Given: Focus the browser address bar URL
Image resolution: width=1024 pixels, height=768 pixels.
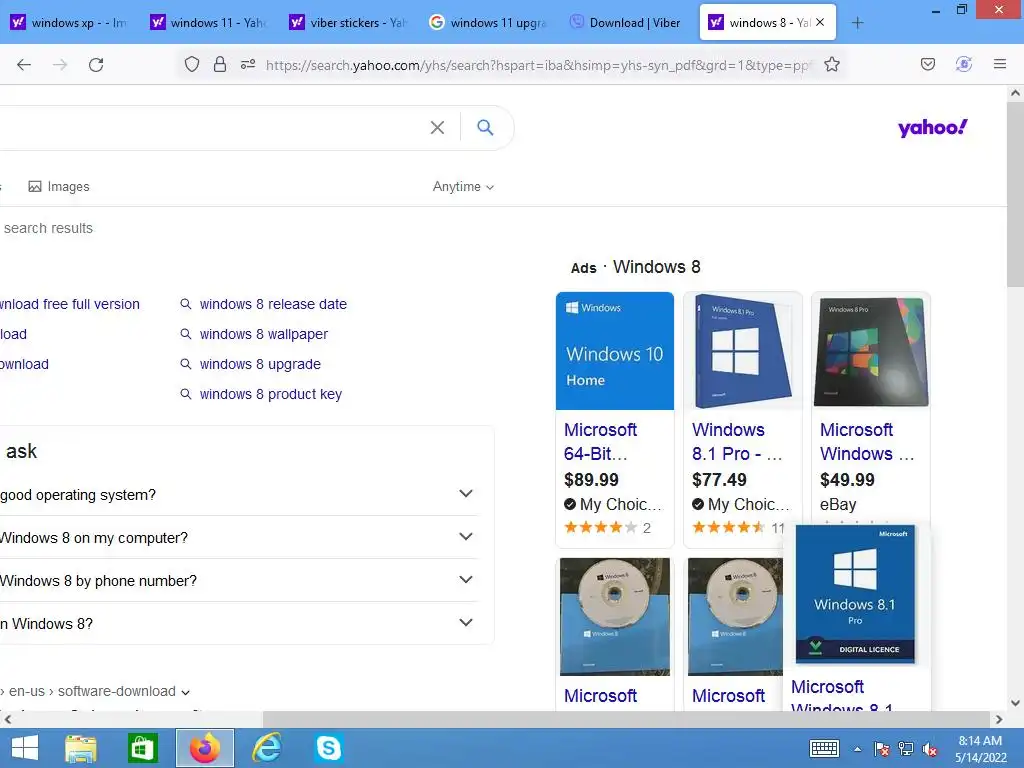Looking at the screenshot, I should click(539, 65).
